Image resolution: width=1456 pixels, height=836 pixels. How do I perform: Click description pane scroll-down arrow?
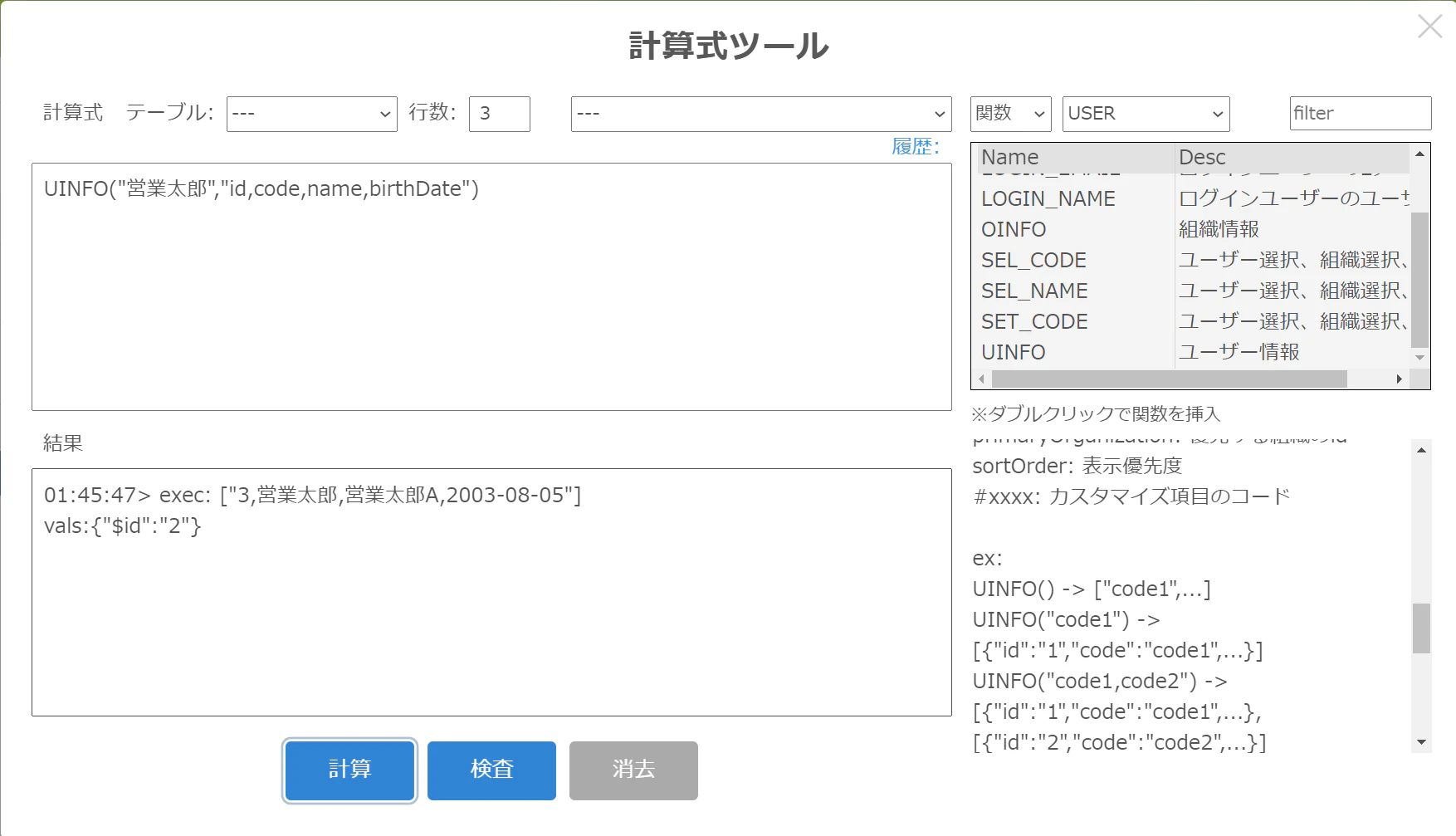(x=1421, y=742)
